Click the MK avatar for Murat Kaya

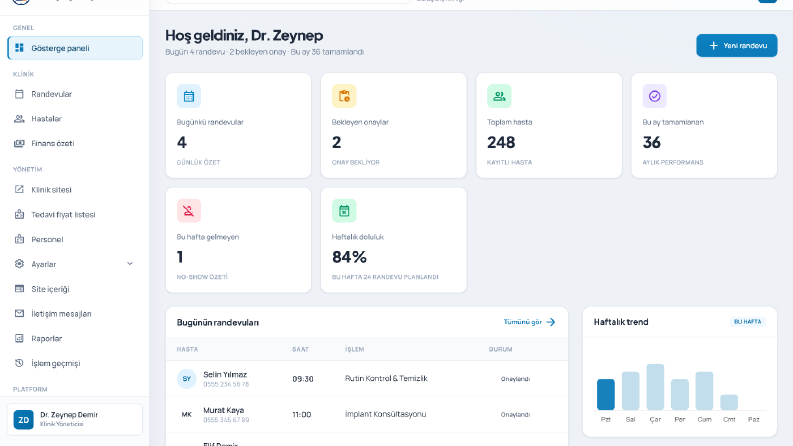click(x=187, y=415)
